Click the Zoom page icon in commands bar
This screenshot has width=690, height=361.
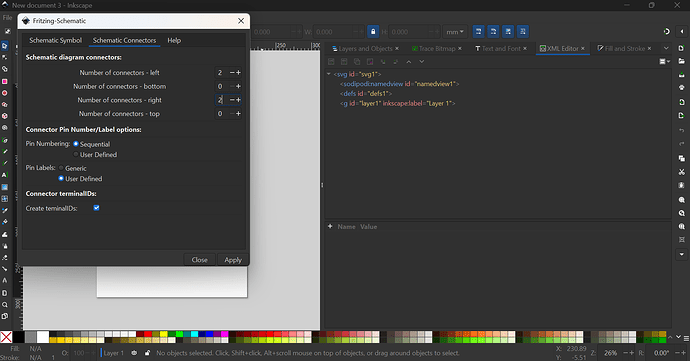point(682,226)
